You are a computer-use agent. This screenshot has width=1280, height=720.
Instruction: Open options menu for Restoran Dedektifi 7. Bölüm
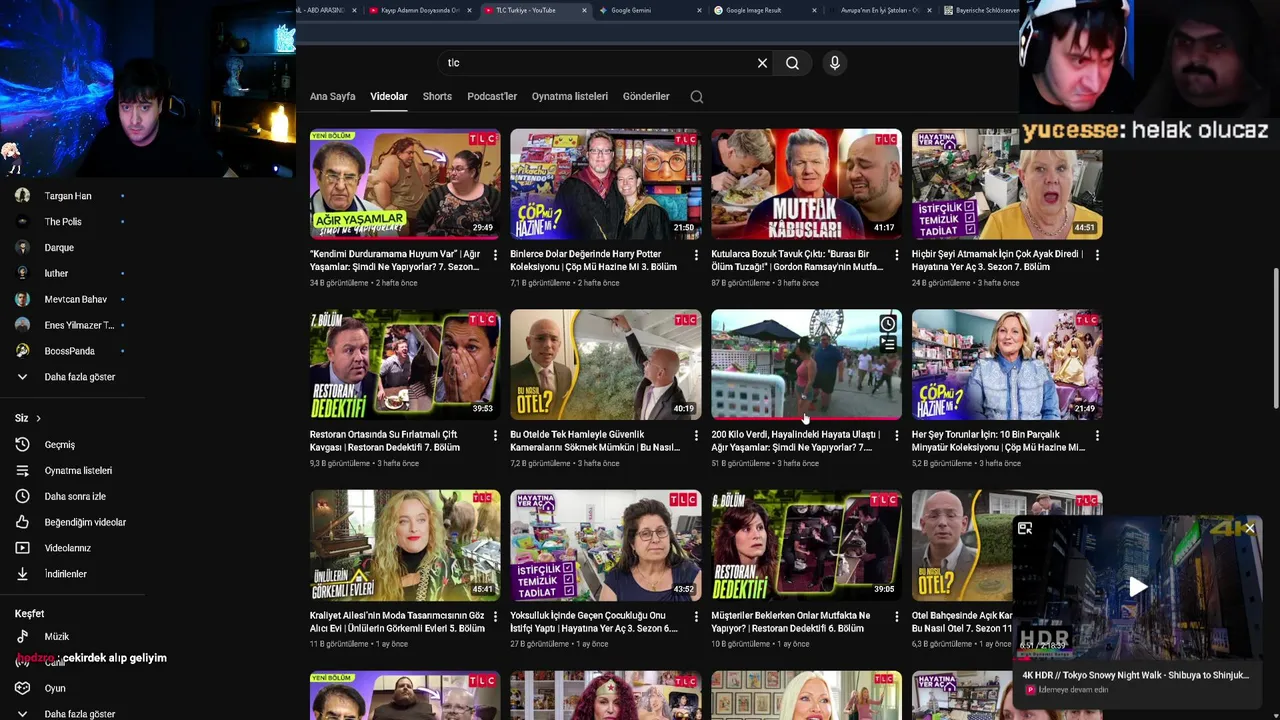pos(495,436)
